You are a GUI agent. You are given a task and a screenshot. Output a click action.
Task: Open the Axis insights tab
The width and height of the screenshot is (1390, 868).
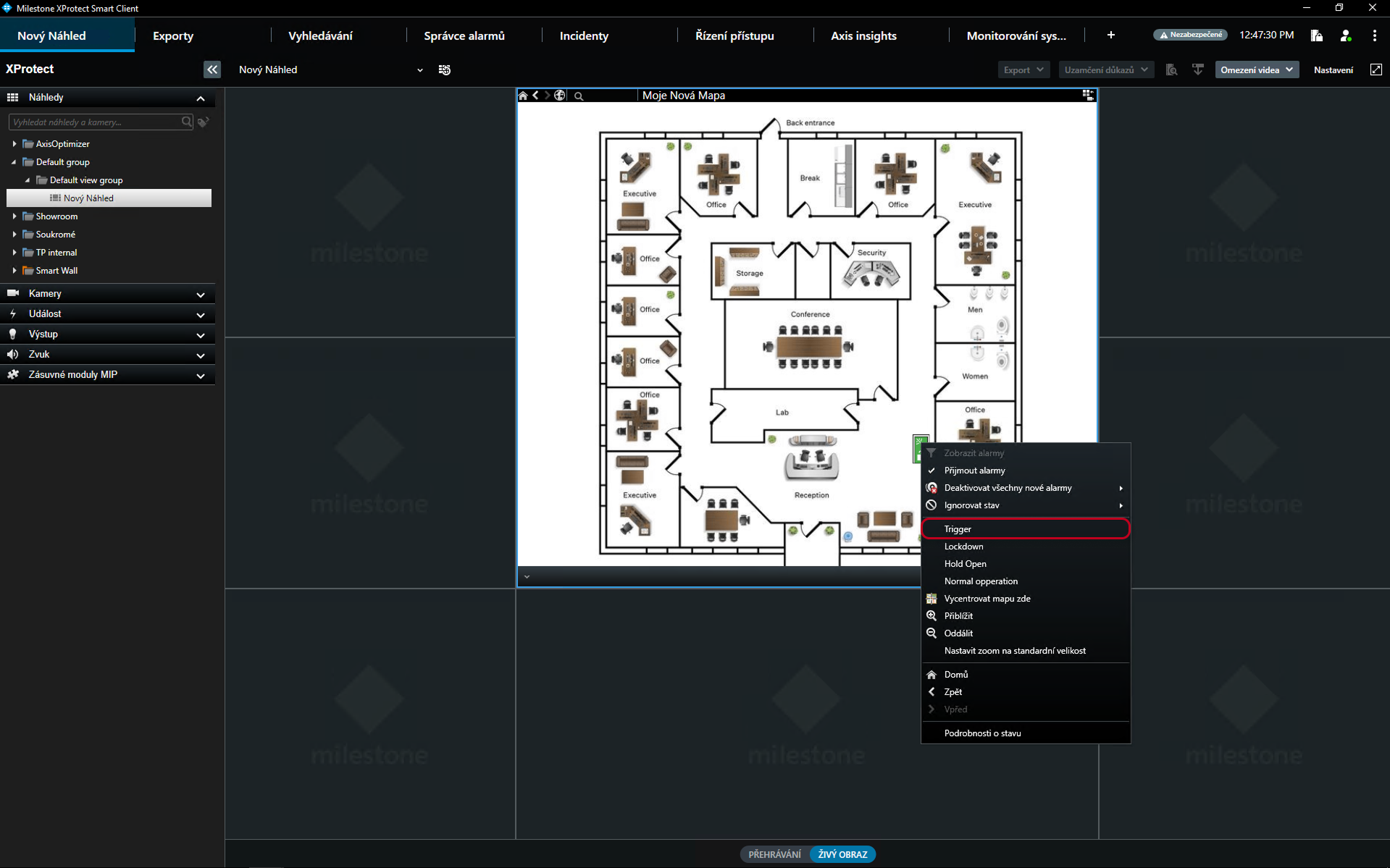point(863,35)
